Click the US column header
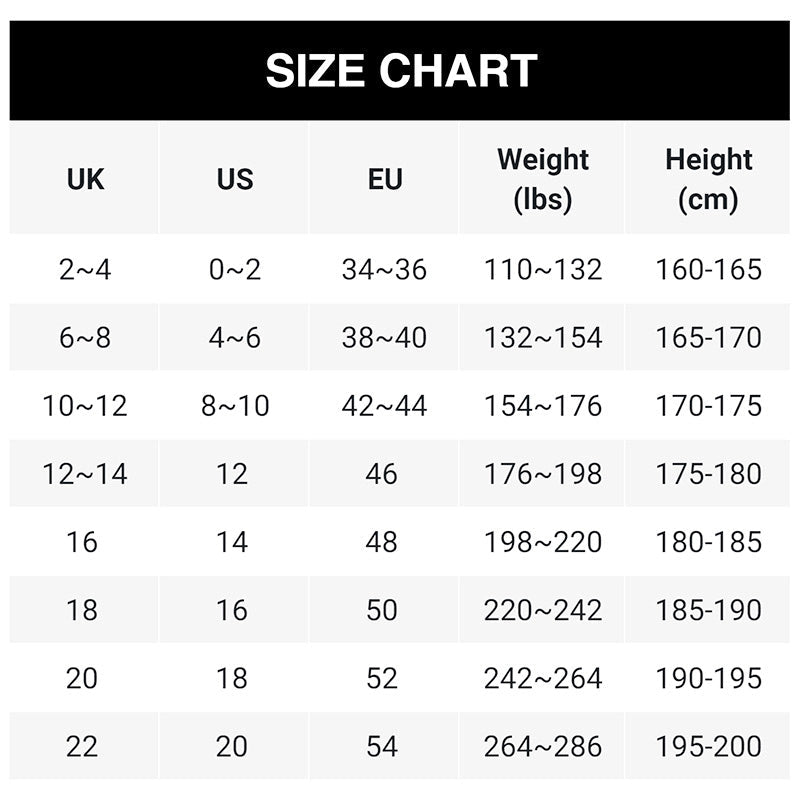The width and height of the screenshot is (800, 800). click(234, 179)
